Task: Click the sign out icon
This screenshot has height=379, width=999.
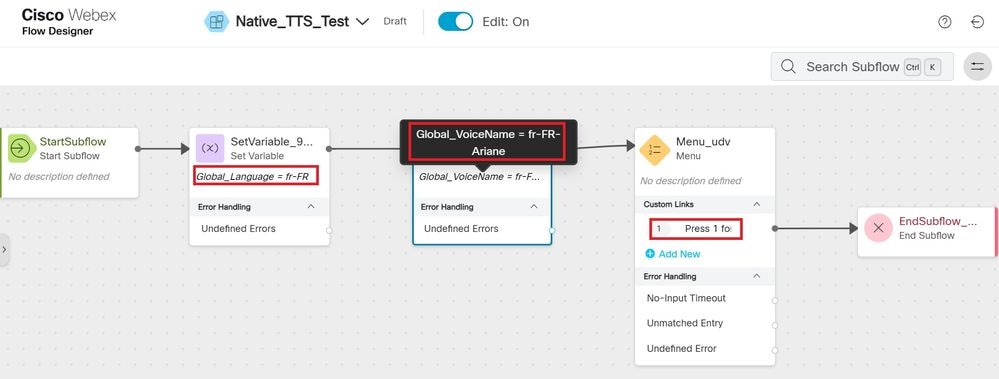Action: (977, 22)
